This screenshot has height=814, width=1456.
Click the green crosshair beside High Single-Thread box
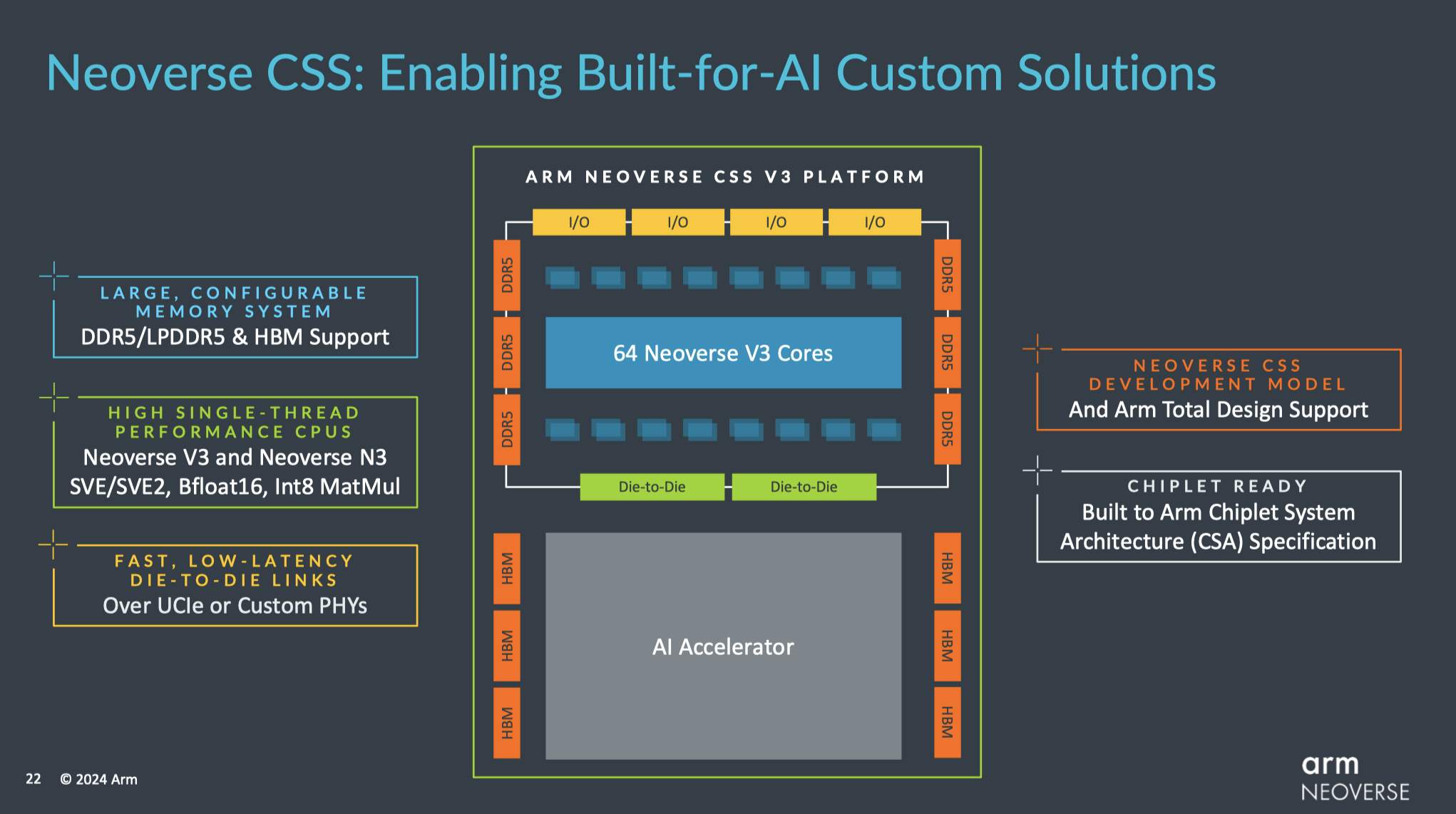click(54, 396)
